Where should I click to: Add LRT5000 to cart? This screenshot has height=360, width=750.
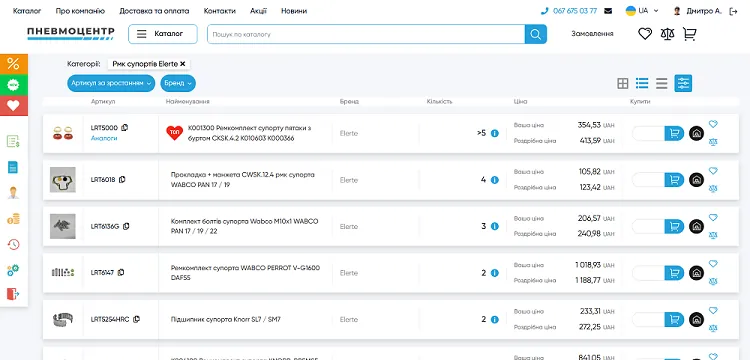674,133
